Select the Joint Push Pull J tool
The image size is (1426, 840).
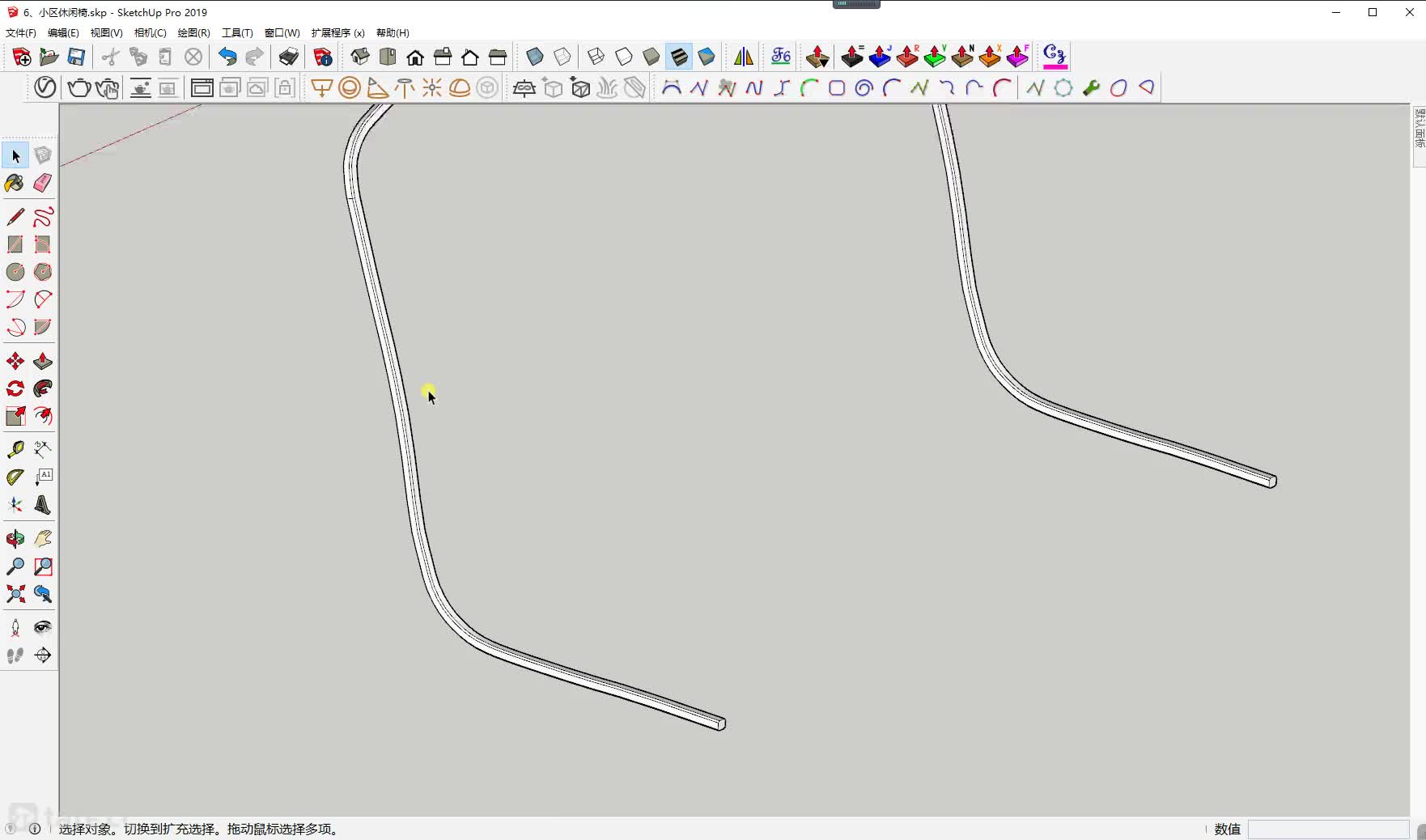[x=880, y=57]
